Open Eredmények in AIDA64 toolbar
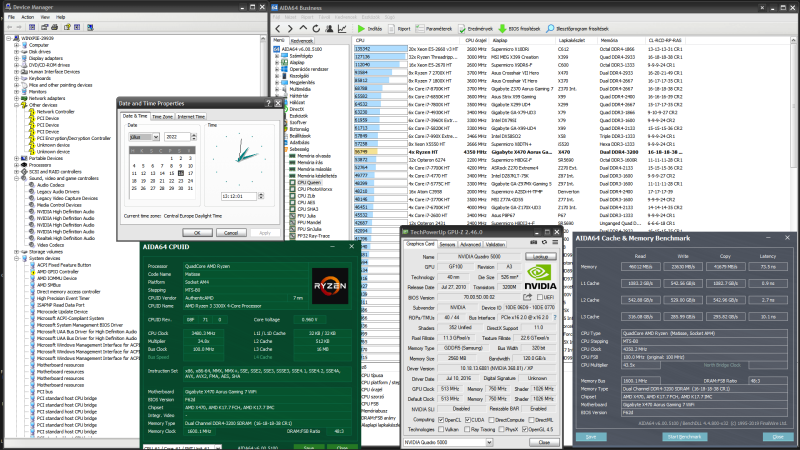 (x=476, y=29)
